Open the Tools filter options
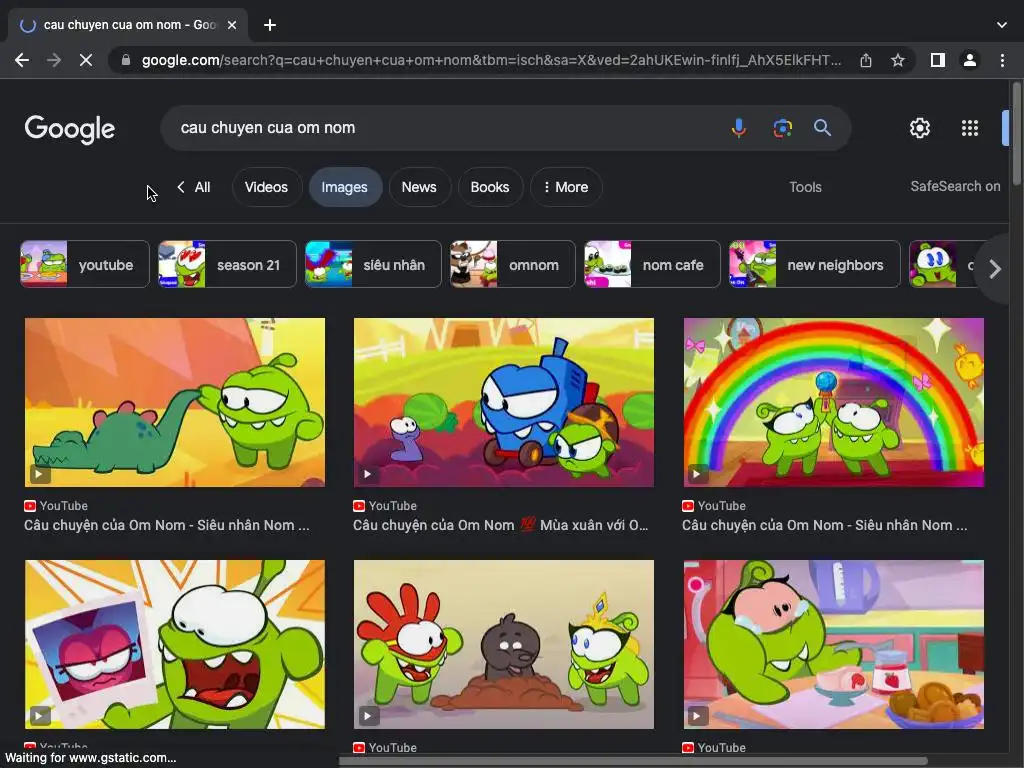 (805, 187)
